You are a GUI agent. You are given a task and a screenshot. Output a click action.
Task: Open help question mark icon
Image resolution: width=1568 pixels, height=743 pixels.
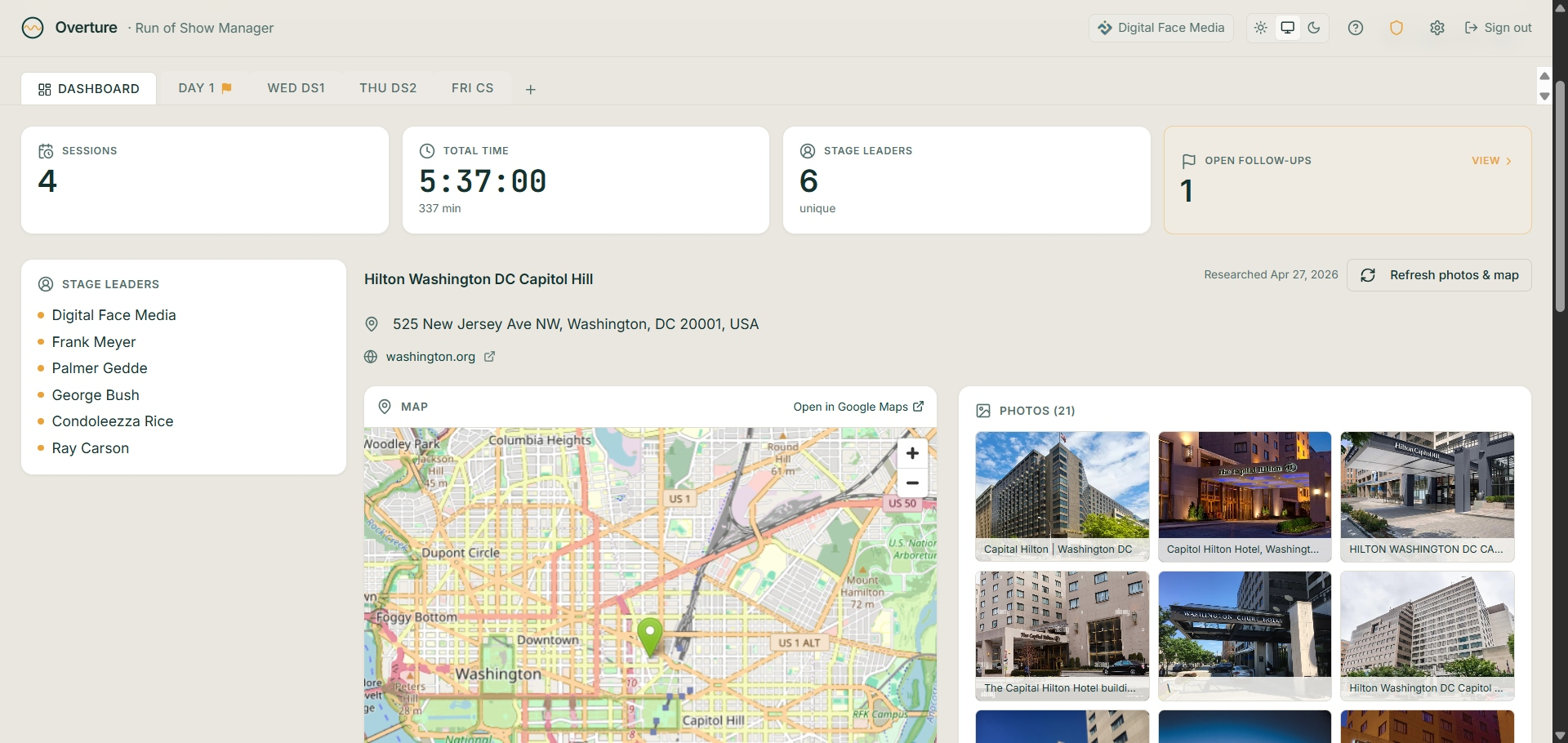1356,28
